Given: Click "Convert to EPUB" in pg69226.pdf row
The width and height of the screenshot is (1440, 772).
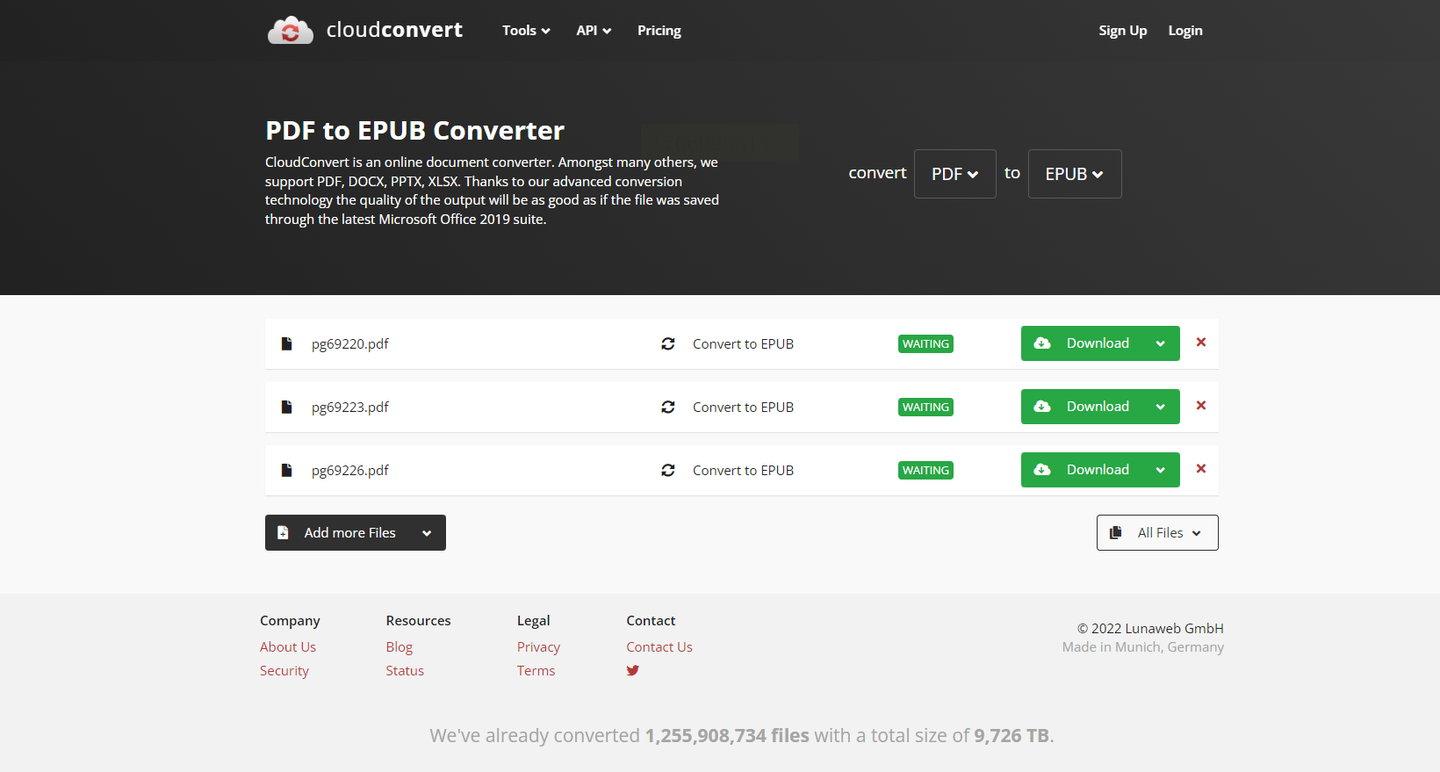Looking at the screenshot, I should tap(743, 470).
